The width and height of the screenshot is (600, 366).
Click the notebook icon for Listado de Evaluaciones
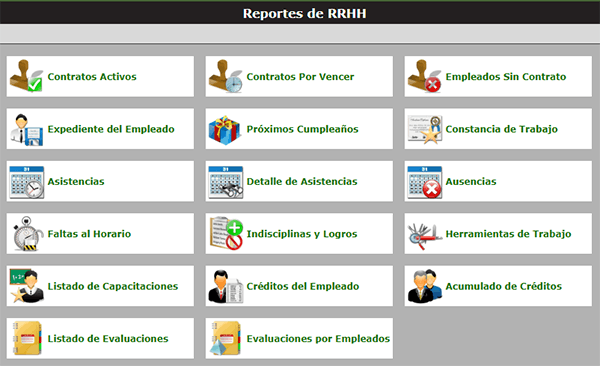click(x=27, y=338)
